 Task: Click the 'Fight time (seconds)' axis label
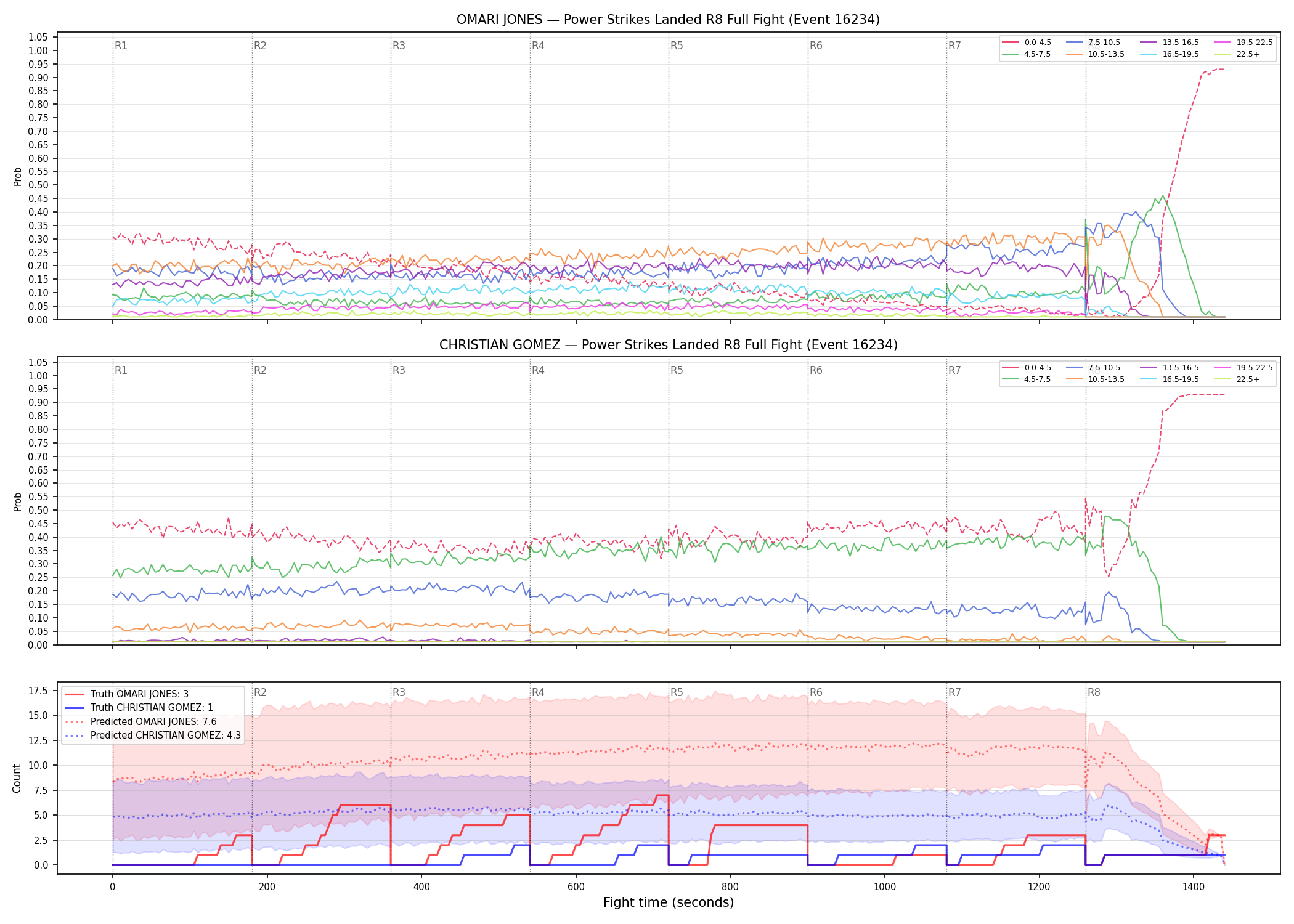(x=669, y=902)
